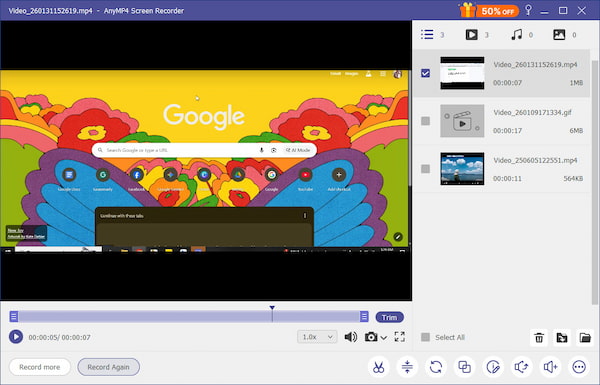
Task: Open the video compressor tool
Action: tap(407, 367)
